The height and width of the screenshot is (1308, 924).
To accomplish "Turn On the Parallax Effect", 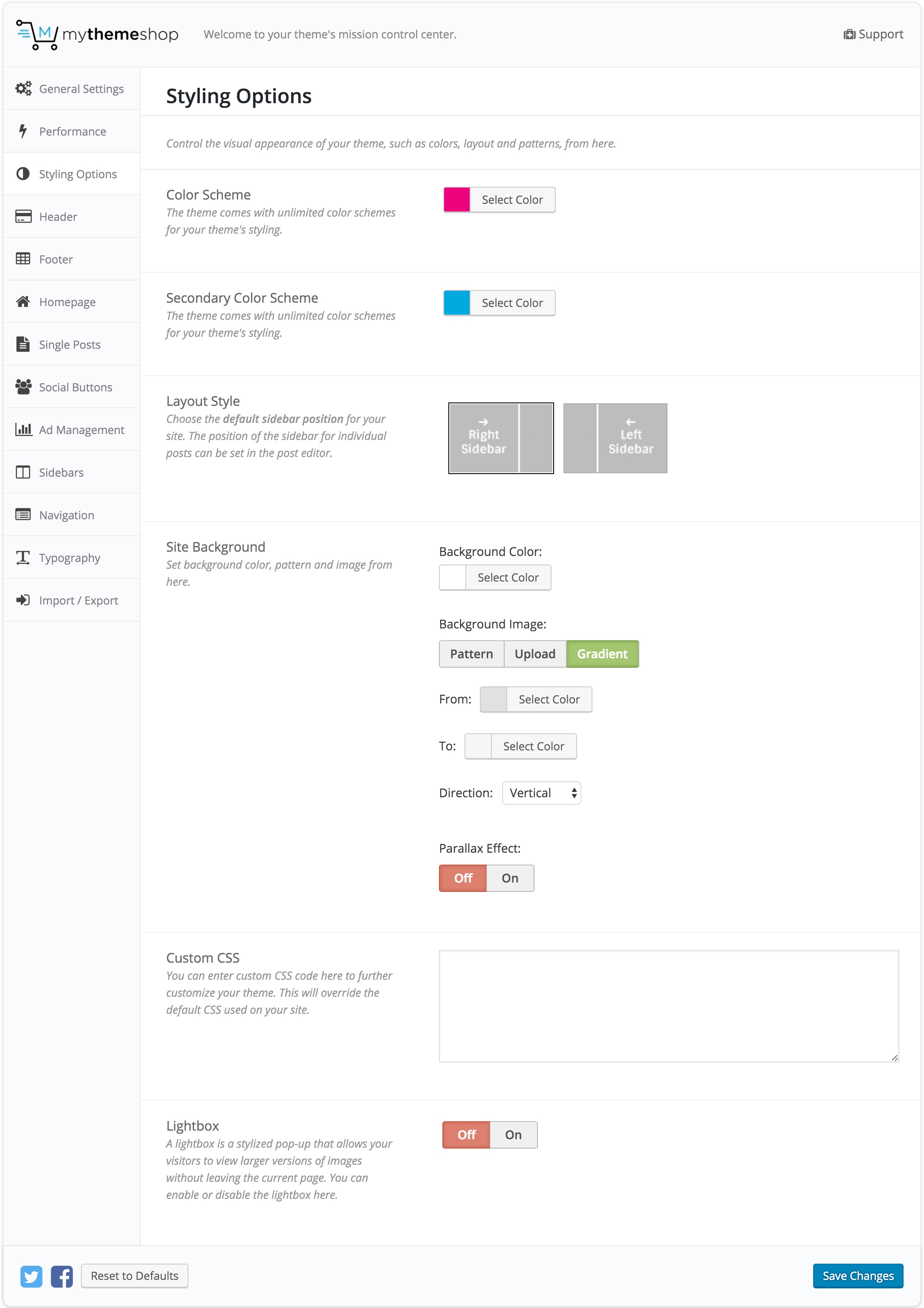I will tap(510, 878).
